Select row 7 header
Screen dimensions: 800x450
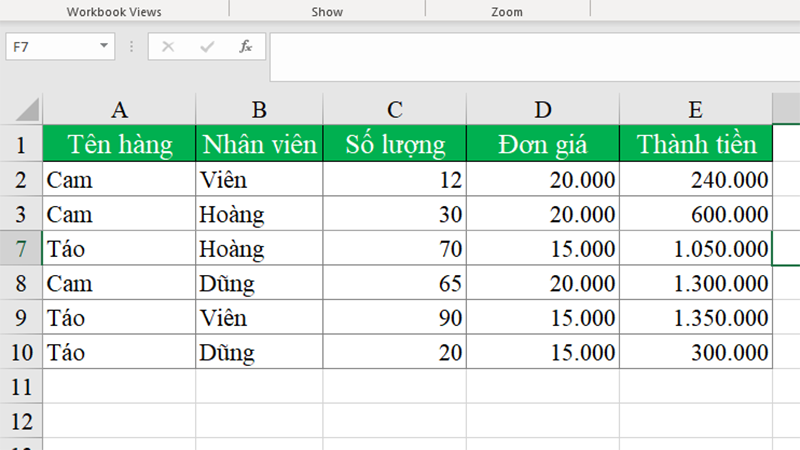[21, 248]
